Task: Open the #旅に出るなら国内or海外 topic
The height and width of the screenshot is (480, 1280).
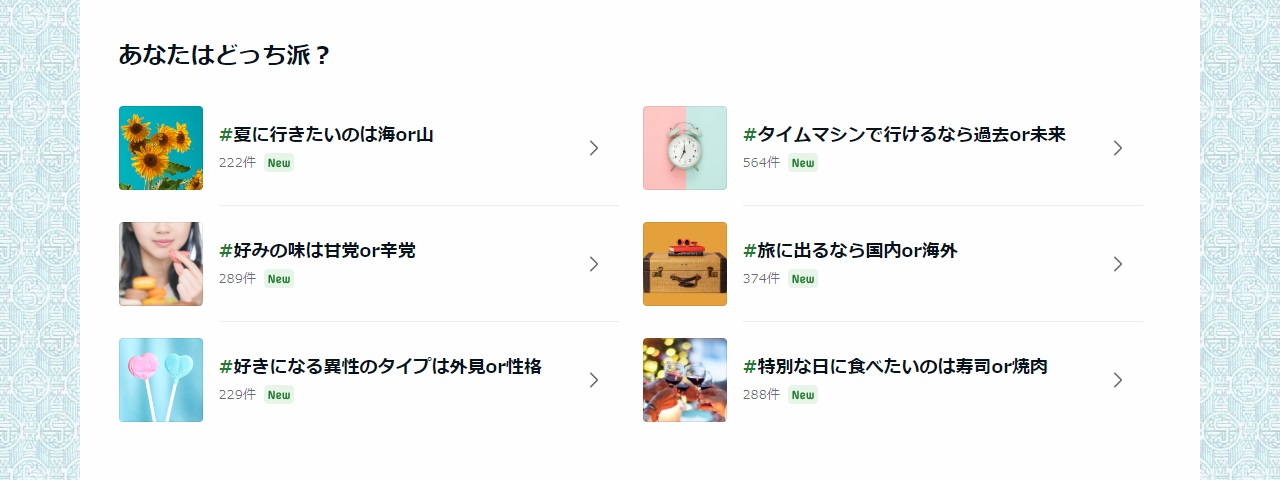Action: [x=850, y=251]
